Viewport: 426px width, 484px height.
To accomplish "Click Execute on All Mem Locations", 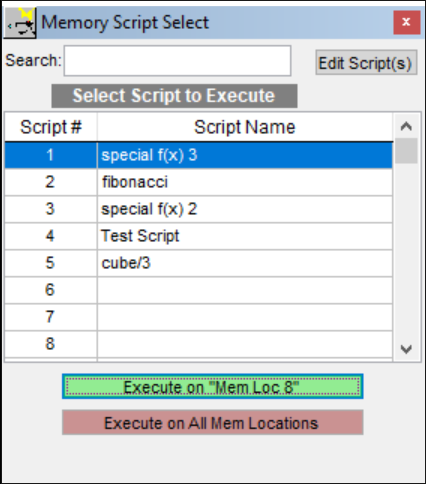I will coord(212,423).
